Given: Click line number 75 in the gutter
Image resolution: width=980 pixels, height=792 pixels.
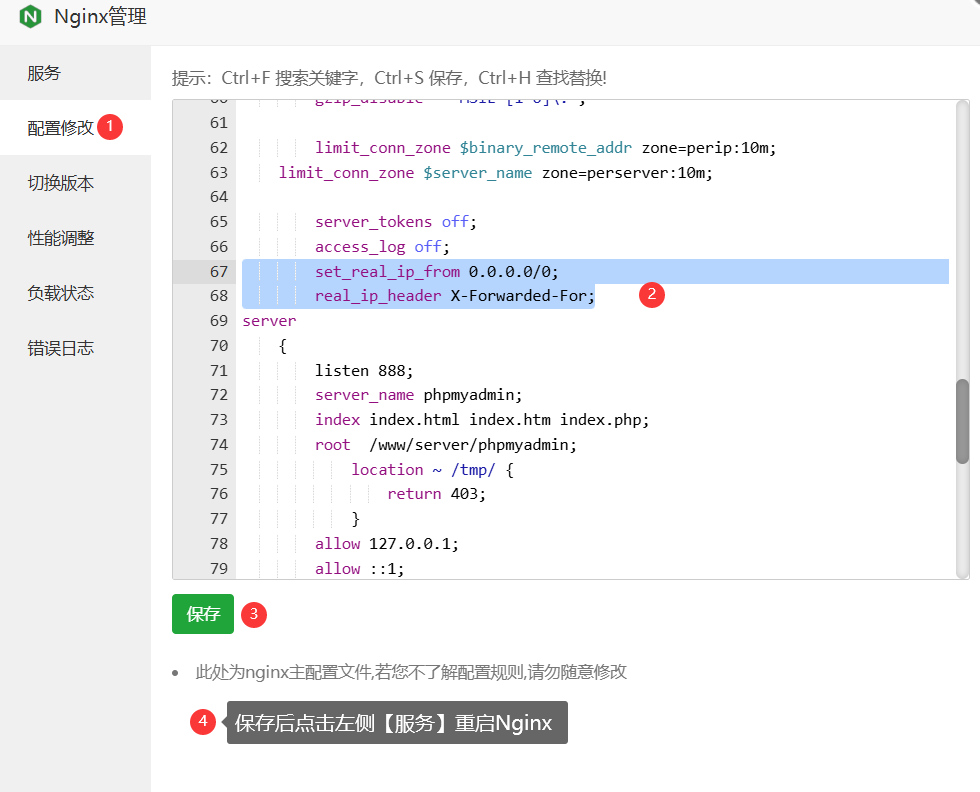Looking at the screenshot, I should [219, 469].
